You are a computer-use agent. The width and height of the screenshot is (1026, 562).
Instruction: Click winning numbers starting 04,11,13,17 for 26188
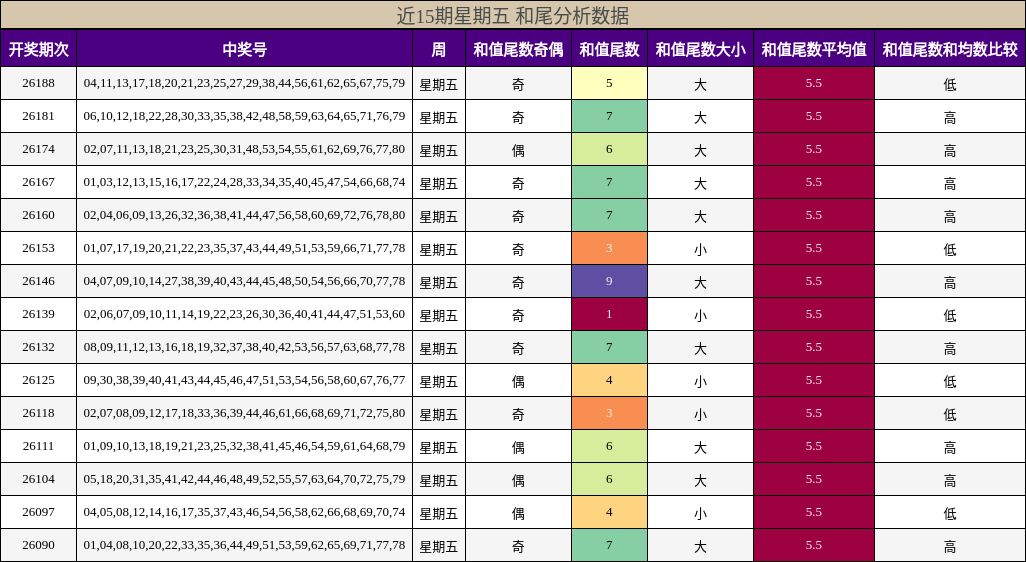tap(245, 83)
